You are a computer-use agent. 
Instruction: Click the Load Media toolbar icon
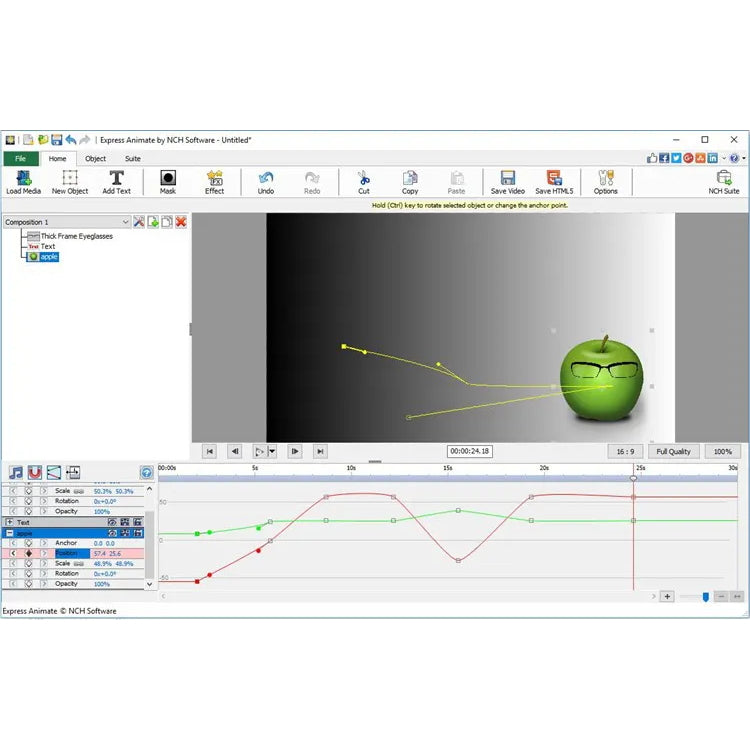[x=23, y=181]
